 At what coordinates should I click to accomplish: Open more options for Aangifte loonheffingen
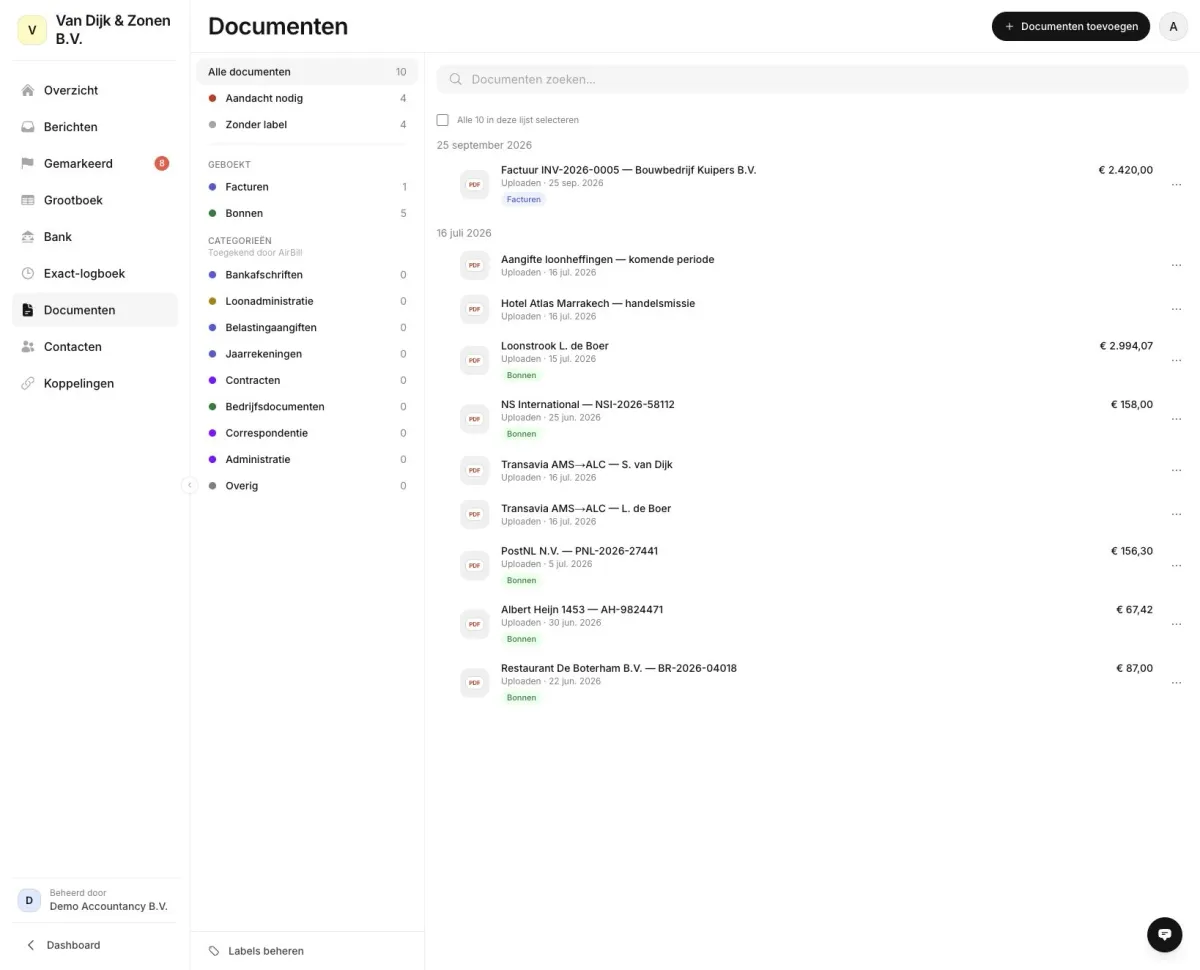point(1176,265)
